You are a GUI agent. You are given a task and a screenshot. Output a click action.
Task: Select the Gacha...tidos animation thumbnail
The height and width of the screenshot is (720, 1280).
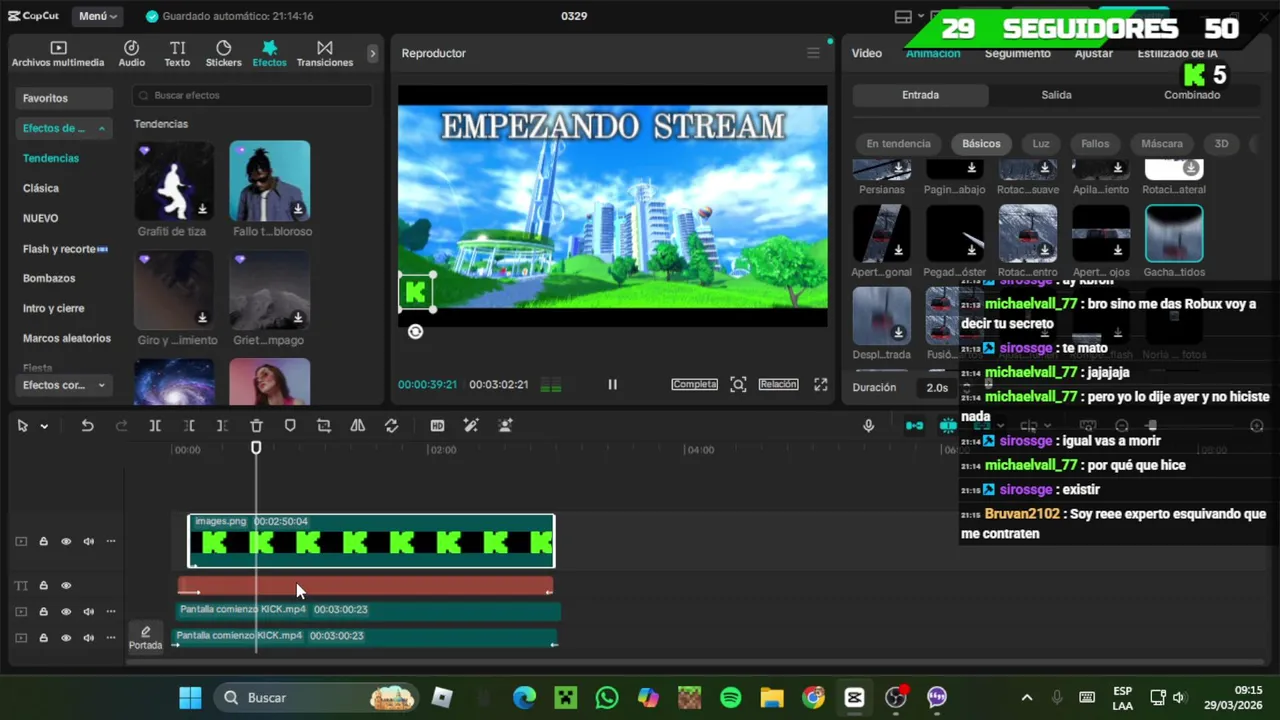pyautogui.click(x=1174, y=233)
